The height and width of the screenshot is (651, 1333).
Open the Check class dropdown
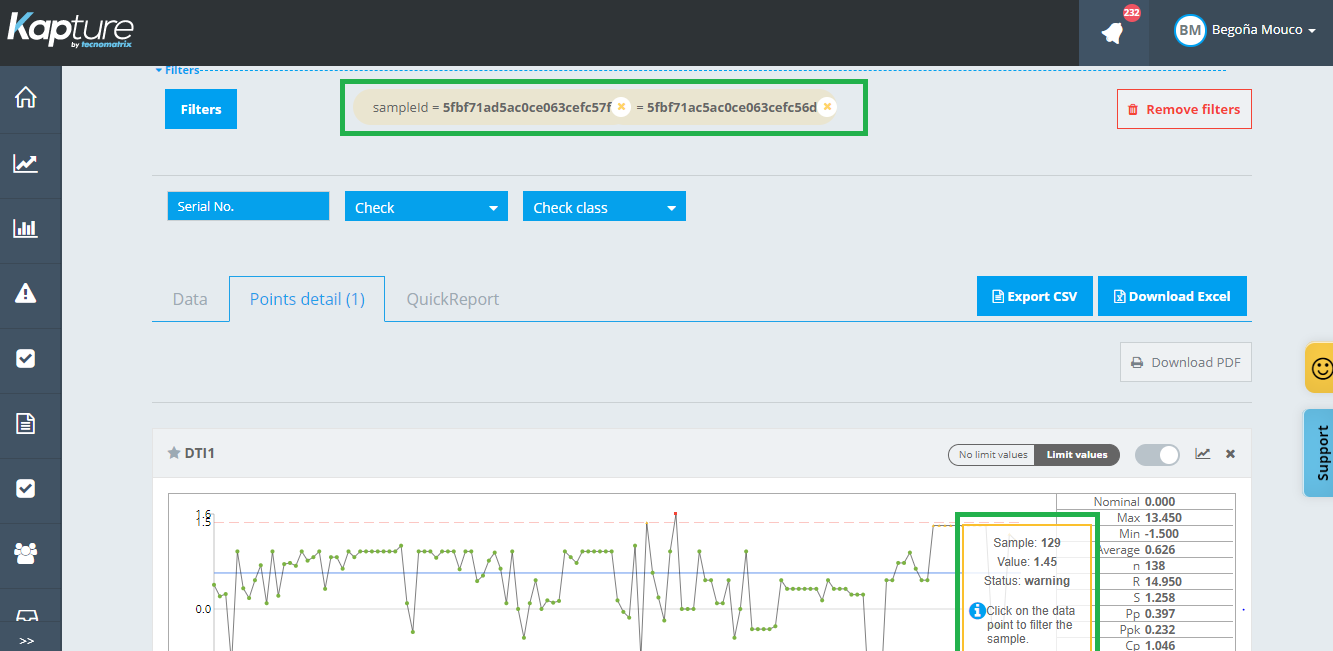[x=604, y=207]
